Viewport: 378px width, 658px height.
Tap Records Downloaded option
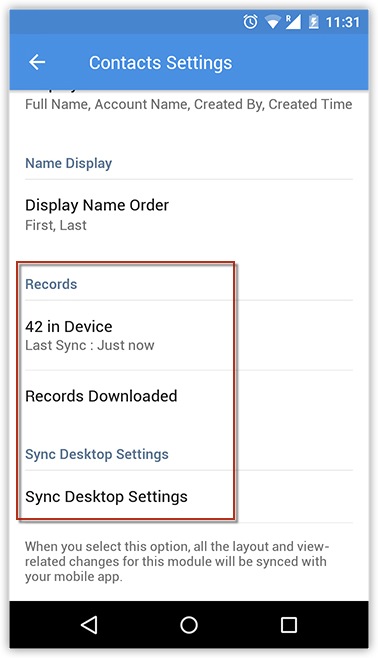click(x=189, y=396)
